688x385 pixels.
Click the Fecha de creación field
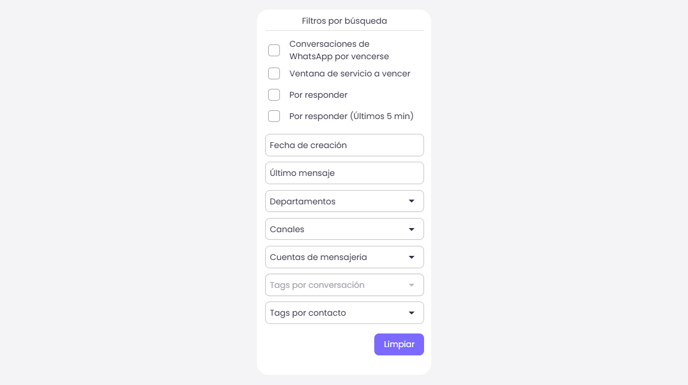coord(344,145)
